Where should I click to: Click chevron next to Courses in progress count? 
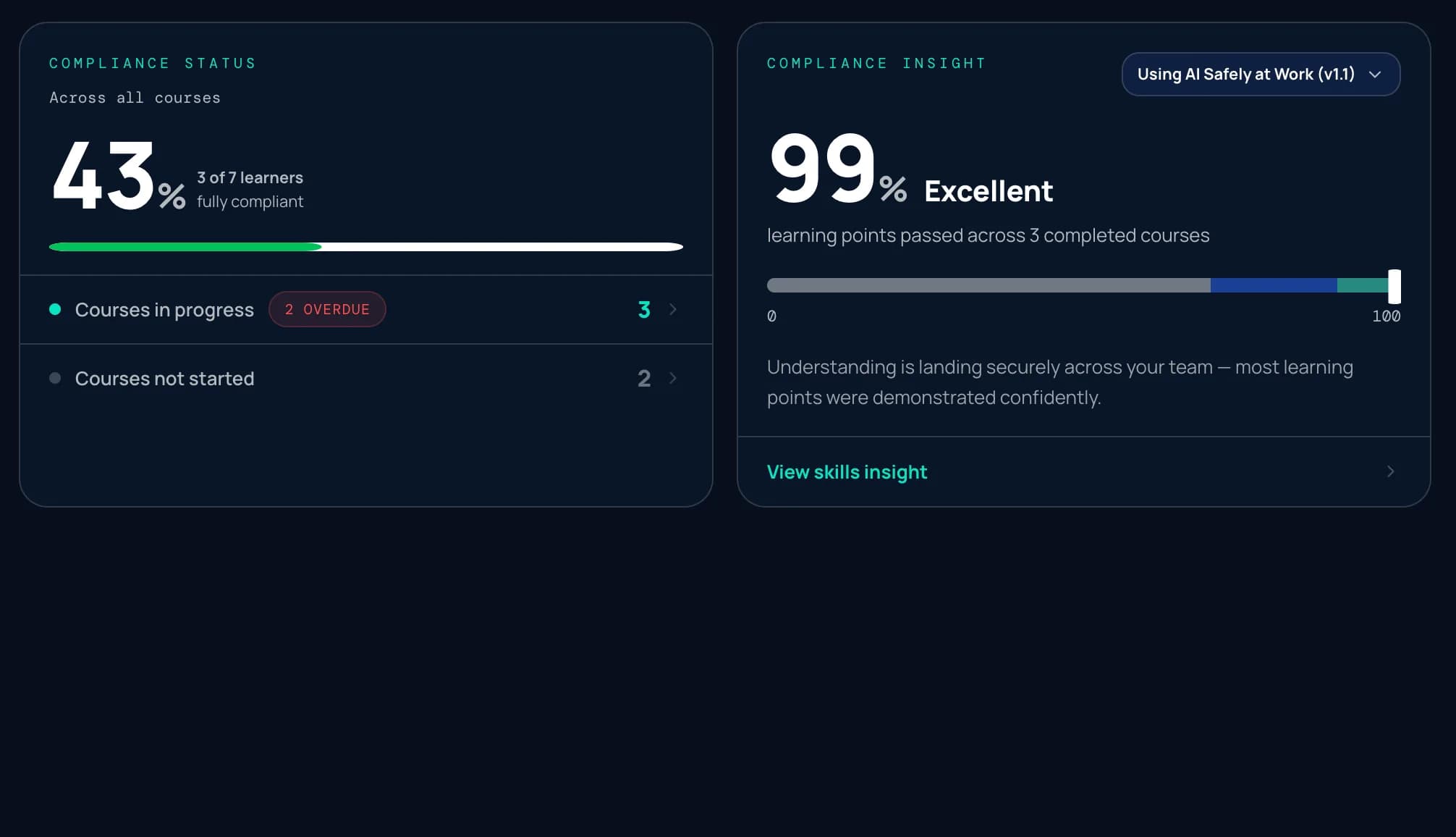(x=673, y=309)
